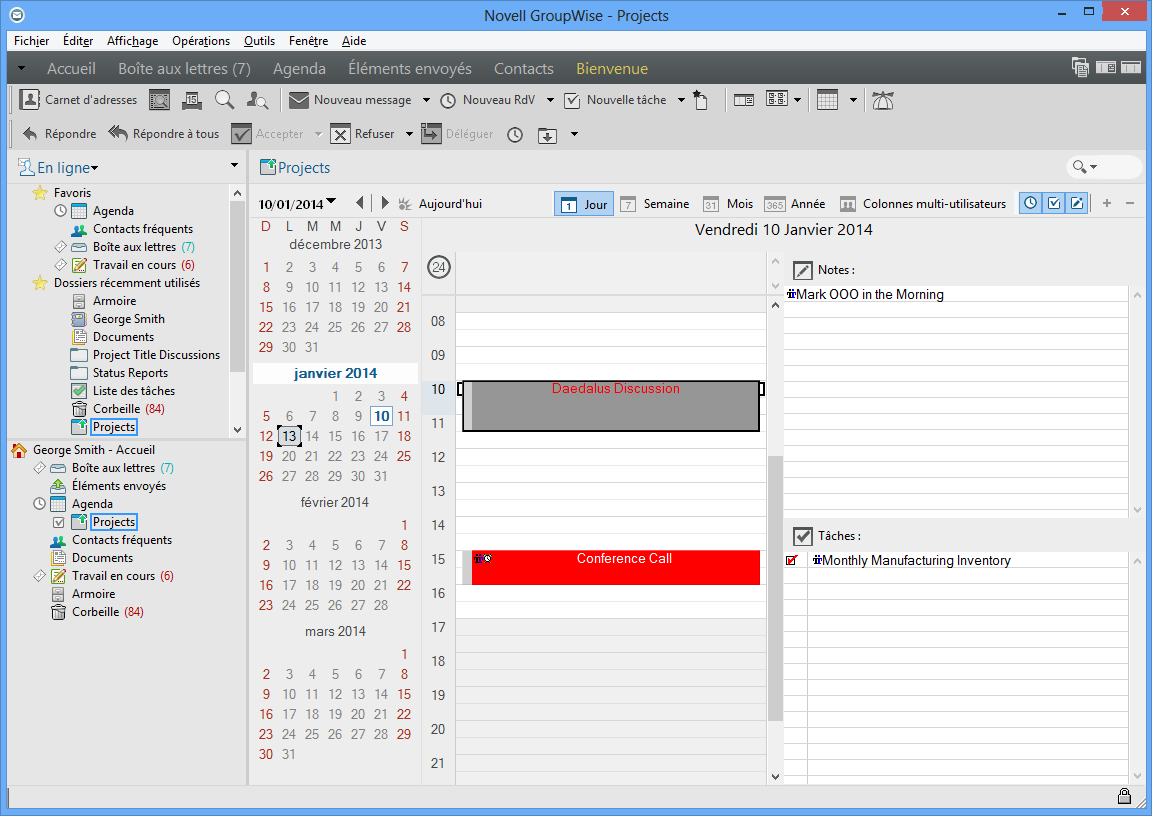Select the gray Daedalus Discussion appointment
Image resolution: width=1152 pixels, height=816 pixels.
click(611, 405)
